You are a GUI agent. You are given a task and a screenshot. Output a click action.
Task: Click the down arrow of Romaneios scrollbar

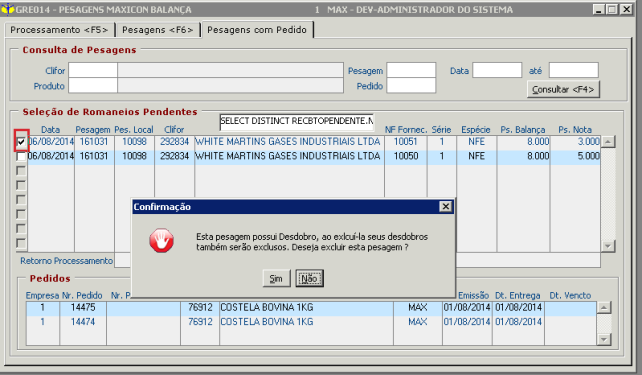(608, 246)
